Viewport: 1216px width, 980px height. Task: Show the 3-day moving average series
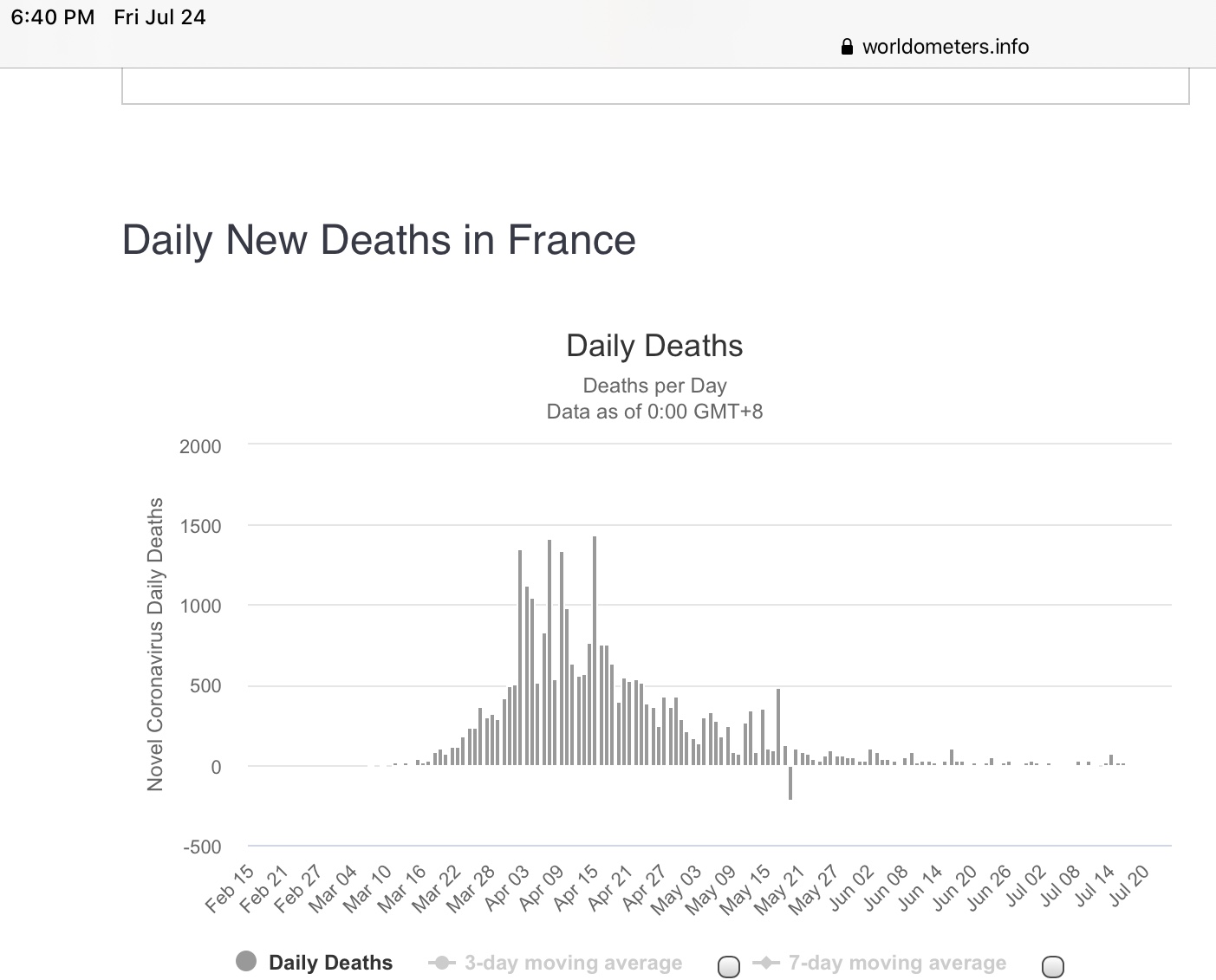point(573,963)
